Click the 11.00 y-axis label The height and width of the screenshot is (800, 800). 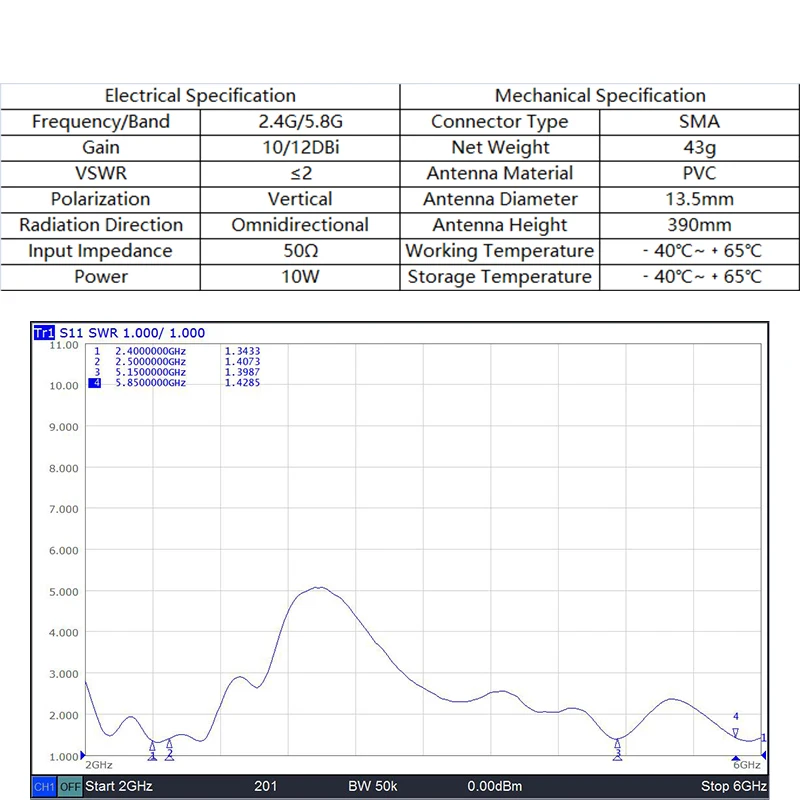tap(64, 345)
